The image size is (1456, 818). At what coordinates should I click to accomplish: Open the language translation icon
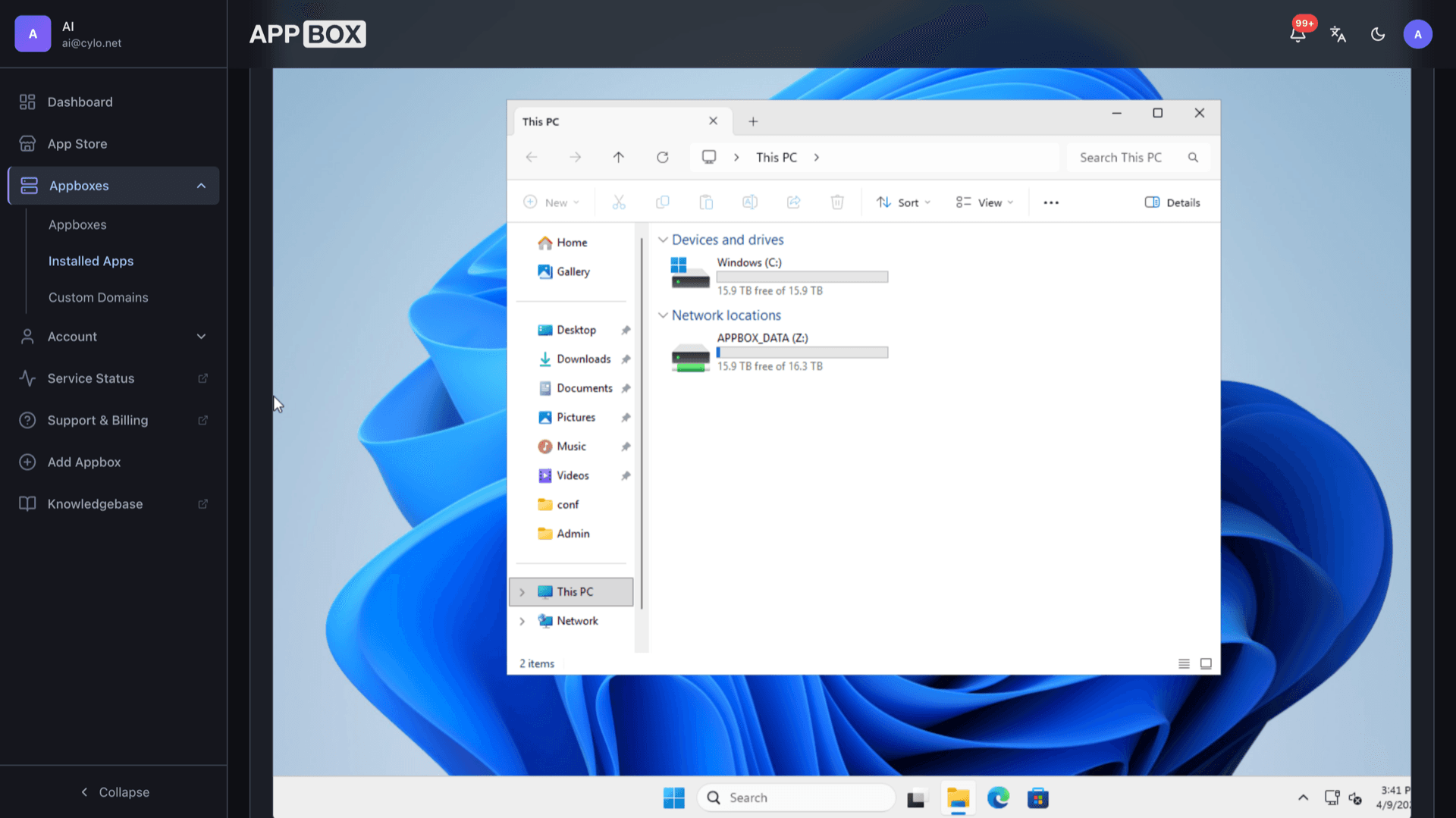[x=1338, y=34]
